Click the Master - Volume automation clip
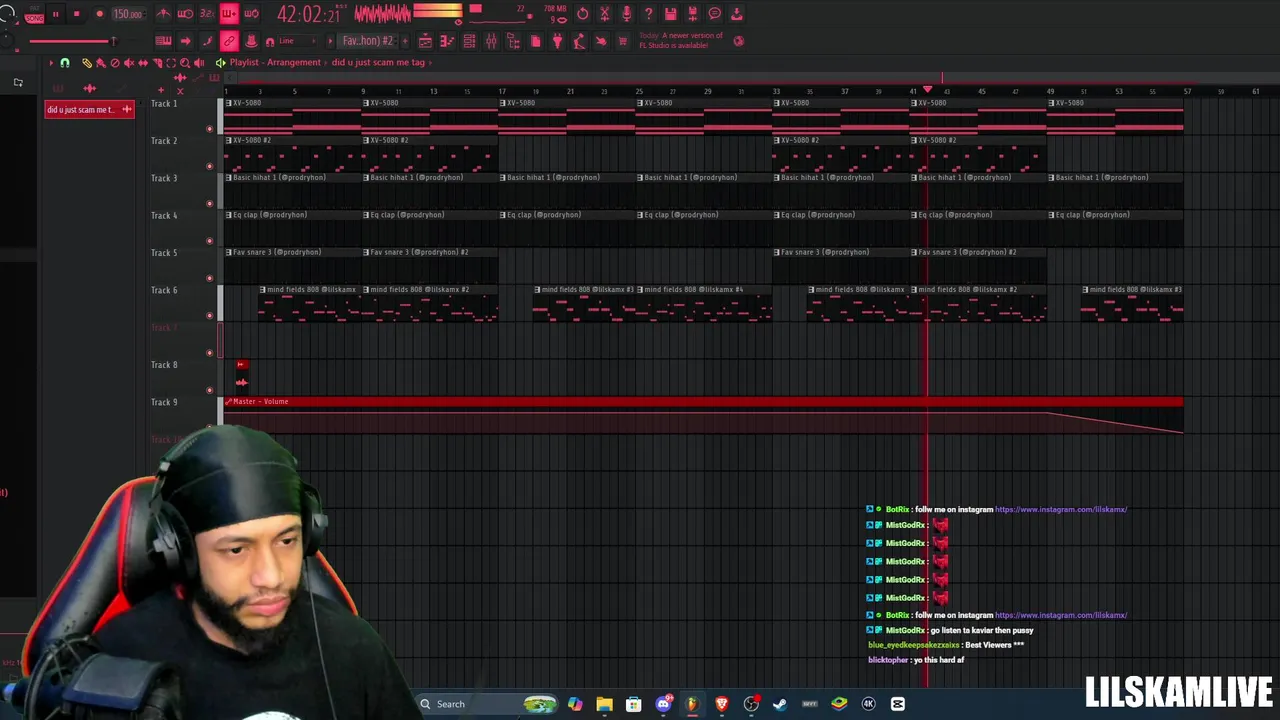The height and width of the screenshot is (720, 1280). tap(703, 415)
